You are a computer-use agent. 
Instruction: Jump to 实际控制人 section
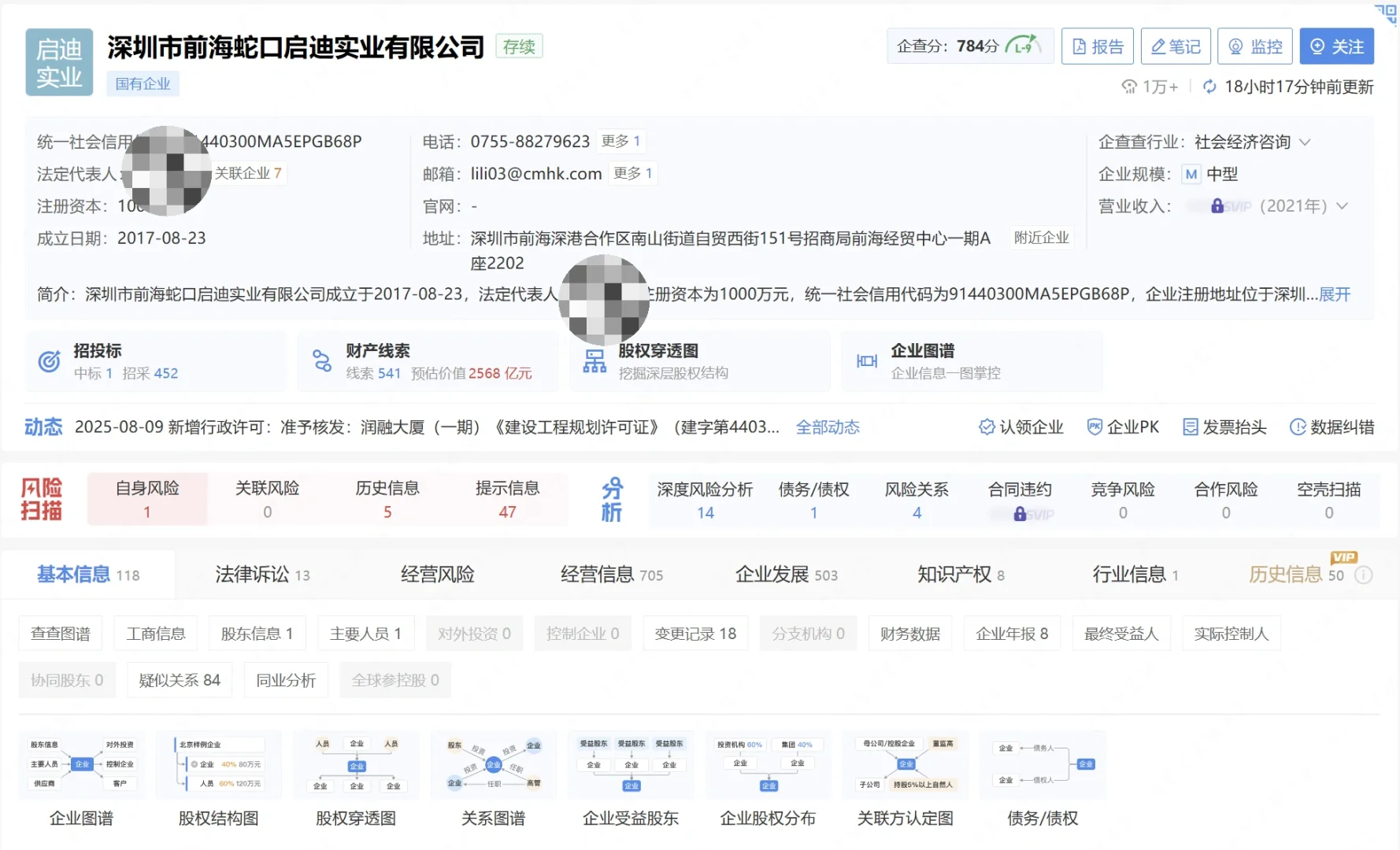tap(1231, 634)
